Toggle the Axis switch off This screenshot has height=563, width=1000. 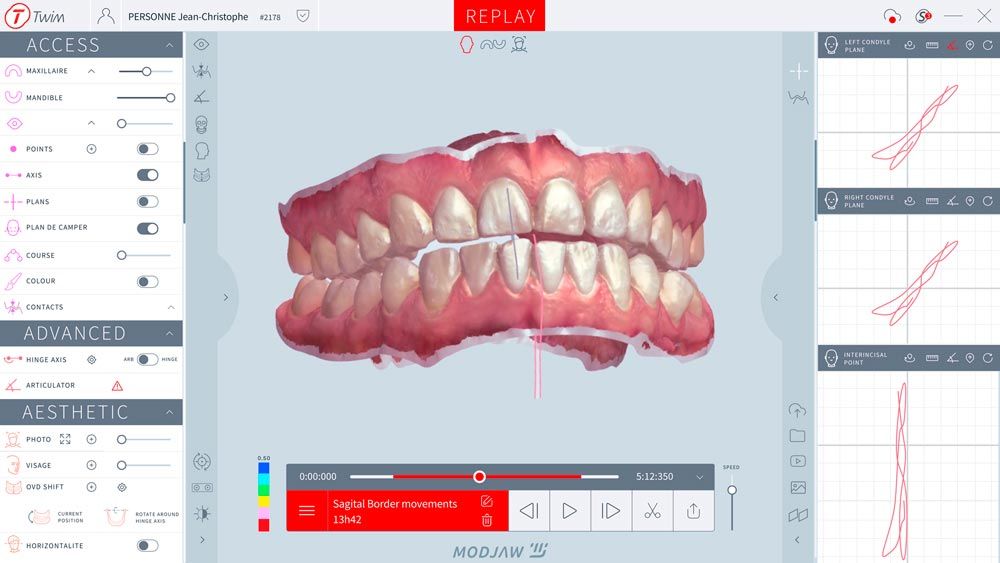[x=147, y=175]
